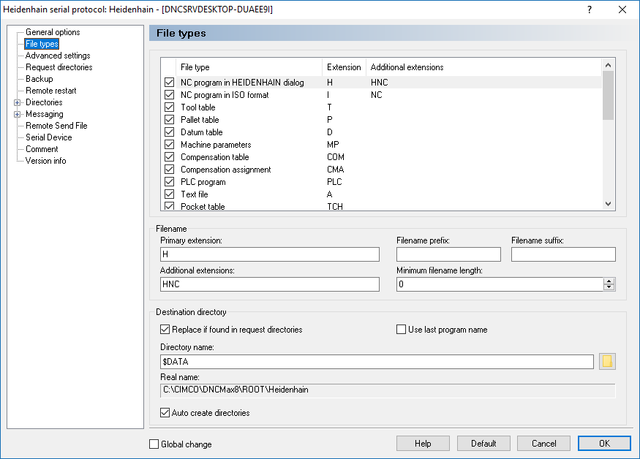Viewport: 640px width, 459px height.
Task: Click the Help button
Action: pyautogui.click(x=423, y=443)
